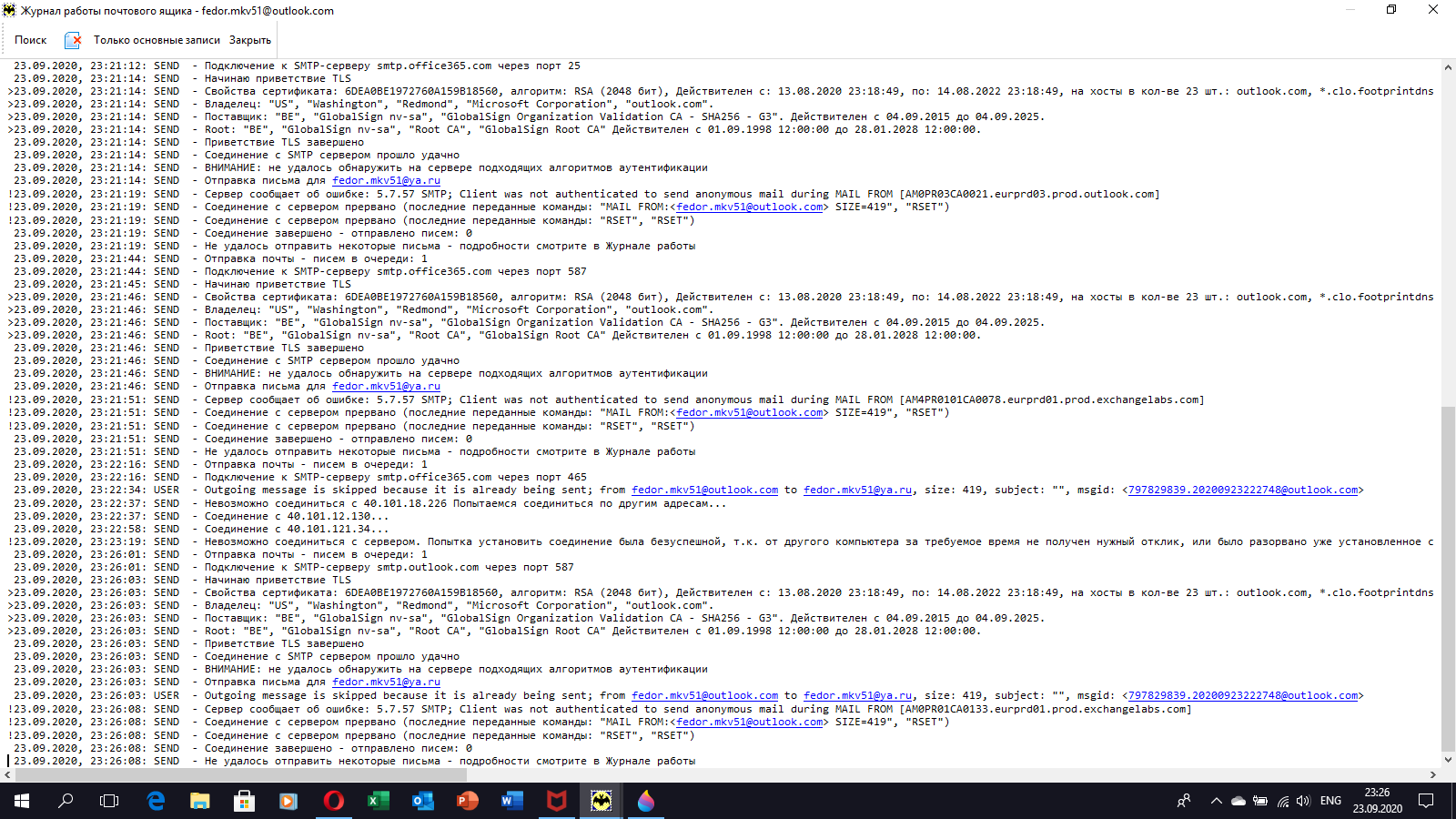The height and width of the screenshot is (819, 1456).
Task: Click the recipient ya.ru link in the 23:26:03 USER row
Action: 857,695
